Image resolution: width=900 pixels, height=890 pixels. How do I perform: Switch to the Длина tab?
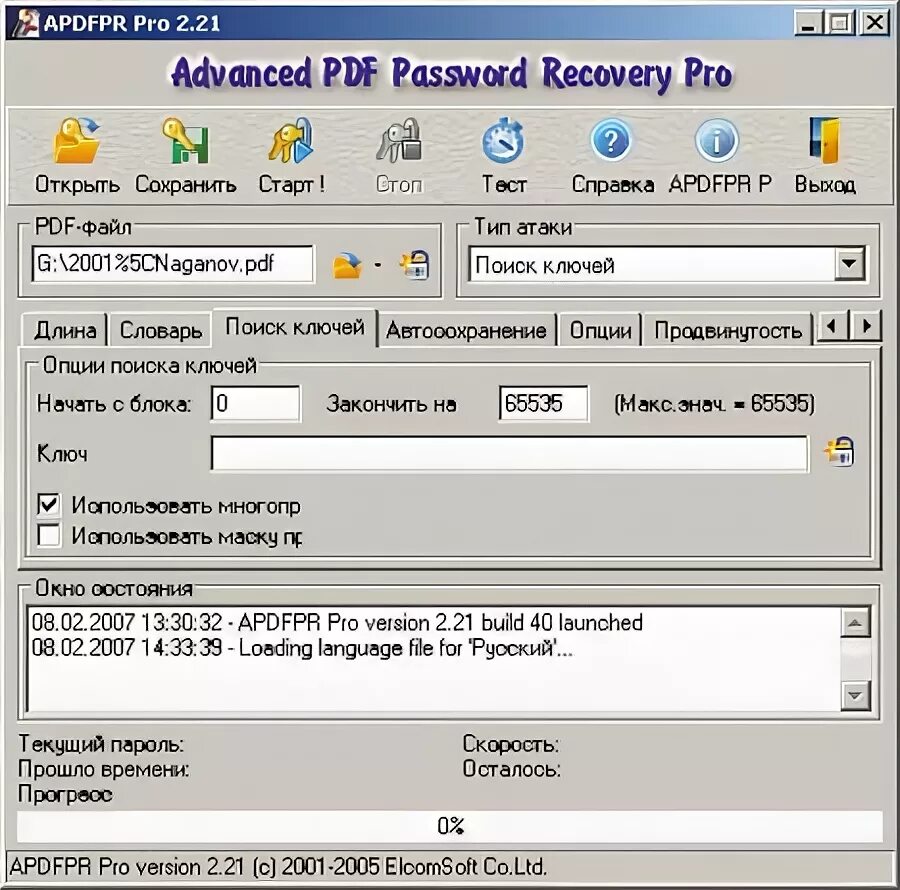tap(65, 331)
